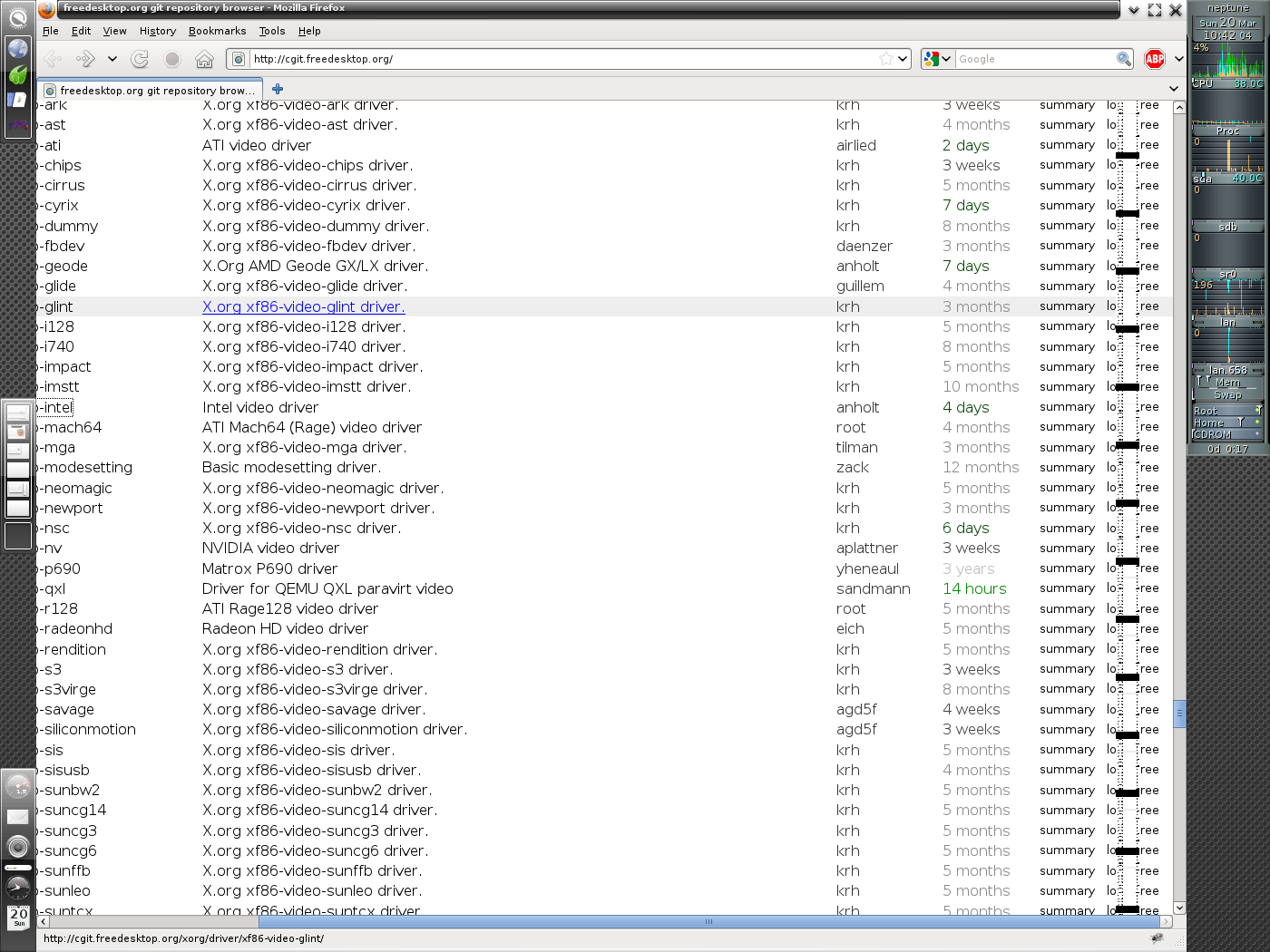Click the date and time display in gkrellm
The height and width of the screenshot is (952, 1270).
pyautogui.click(x=1227, y=29)
